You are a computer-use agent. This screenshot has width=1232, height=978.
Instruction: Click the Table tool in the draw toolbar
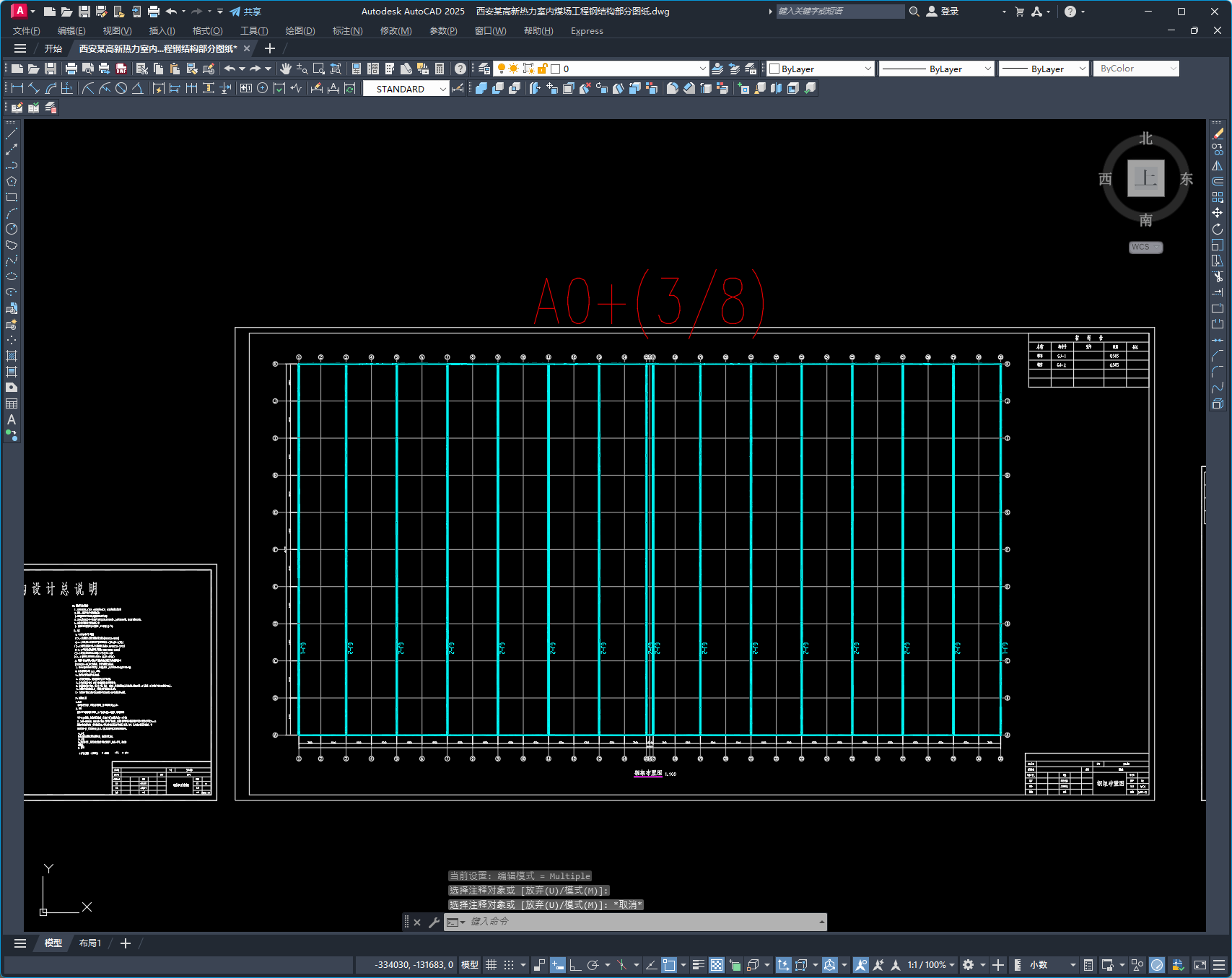(12, 403)
